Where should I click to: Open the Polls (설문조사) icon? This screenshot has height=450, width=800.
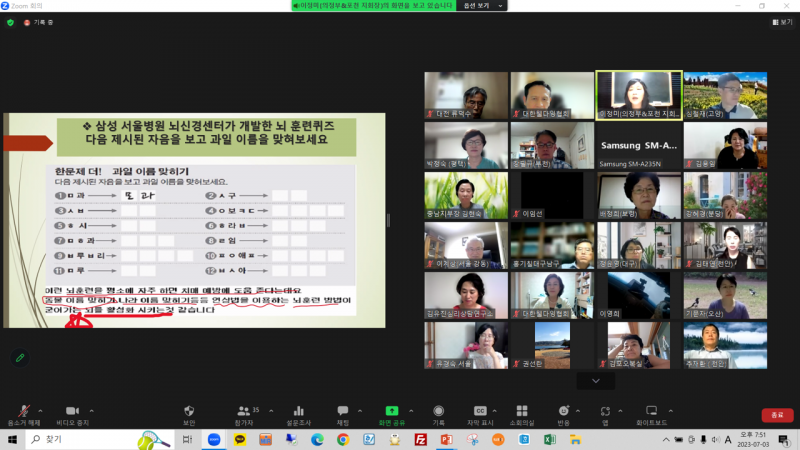pos(297,411)
